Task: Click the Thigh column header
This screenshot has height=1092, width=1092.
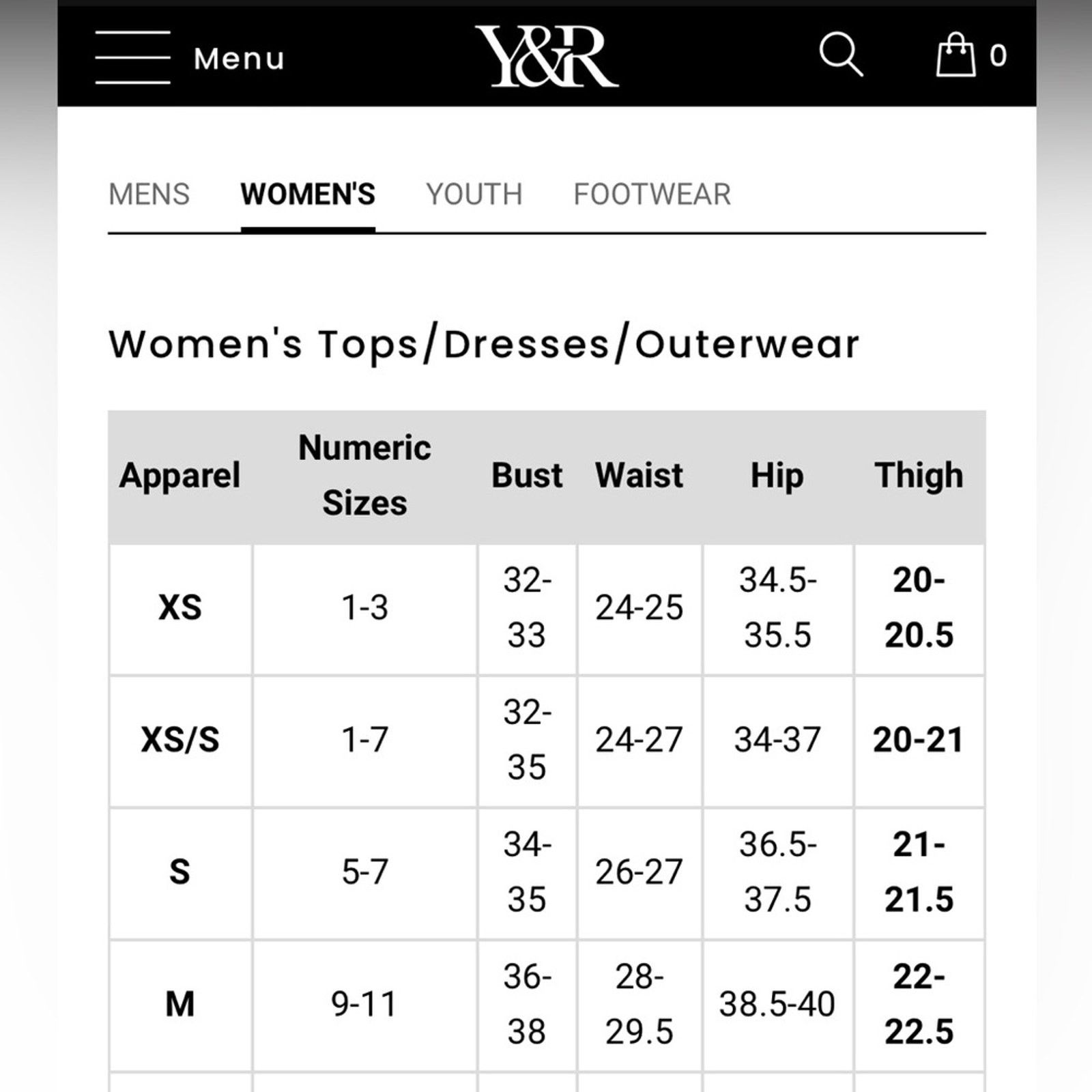Action: coord(919,476)
